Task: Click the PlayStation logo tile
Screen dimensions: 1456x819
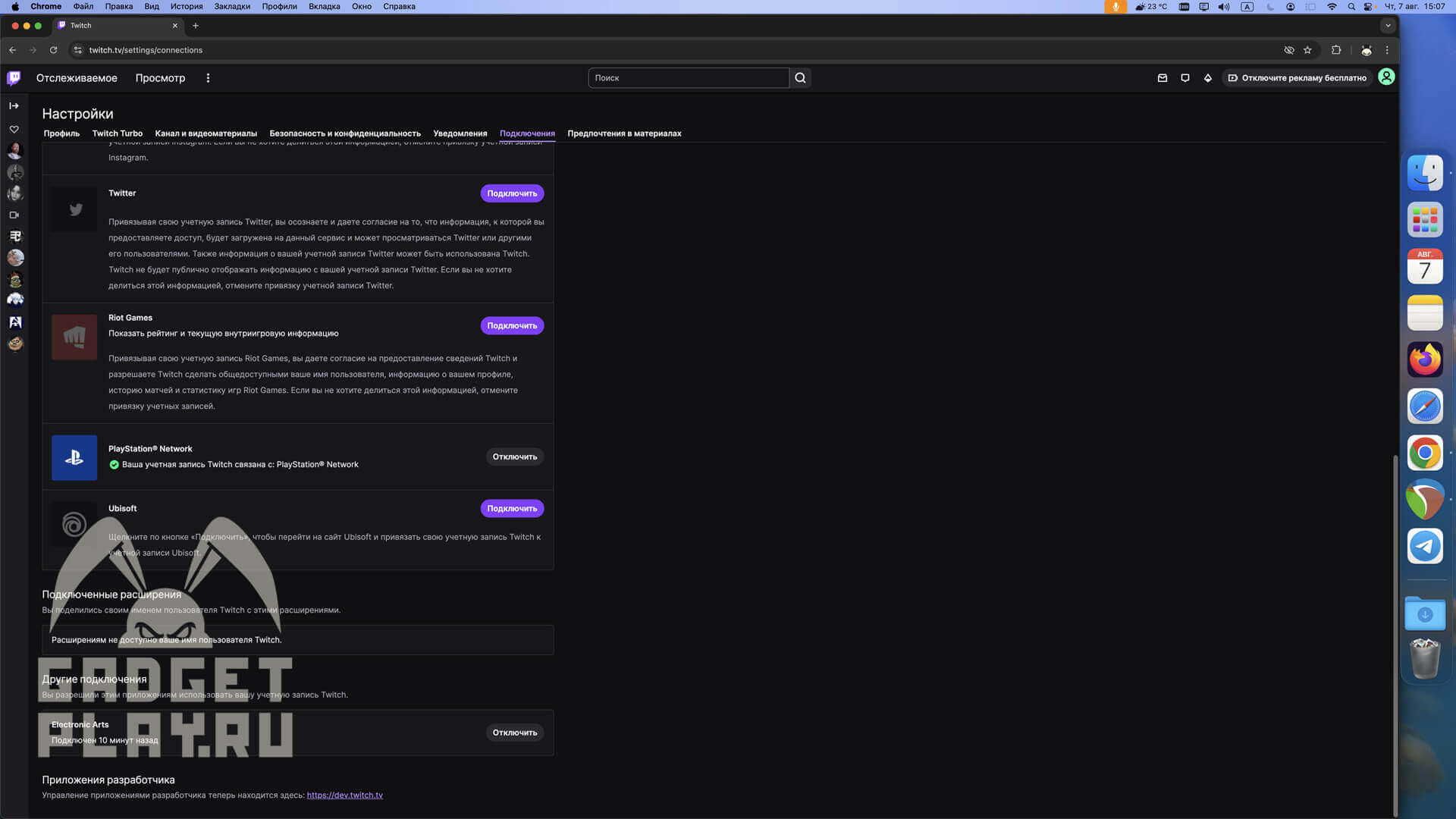Action: point(74,457)
